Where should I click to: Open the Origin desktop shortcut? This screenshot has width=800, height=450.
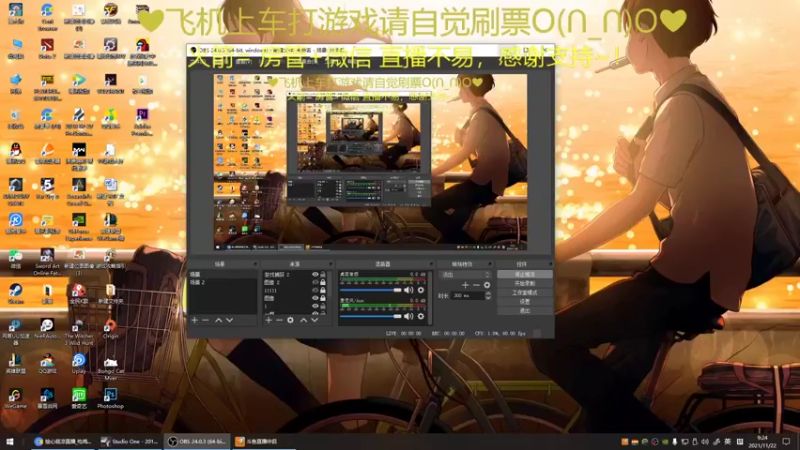pyautogui.click(x=110, y=329)
